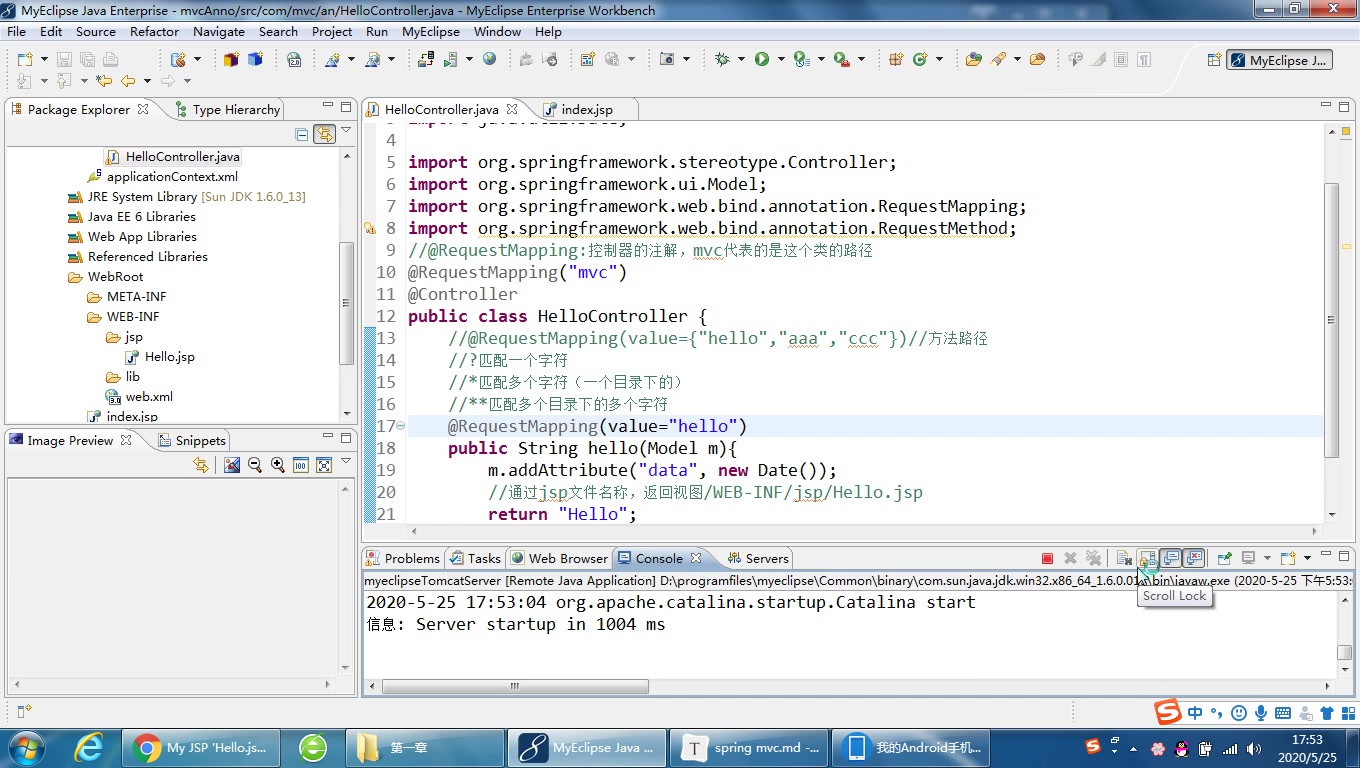Expand the Display Selected Console dropdown

pyautogui.click(x=1267, y=558)
